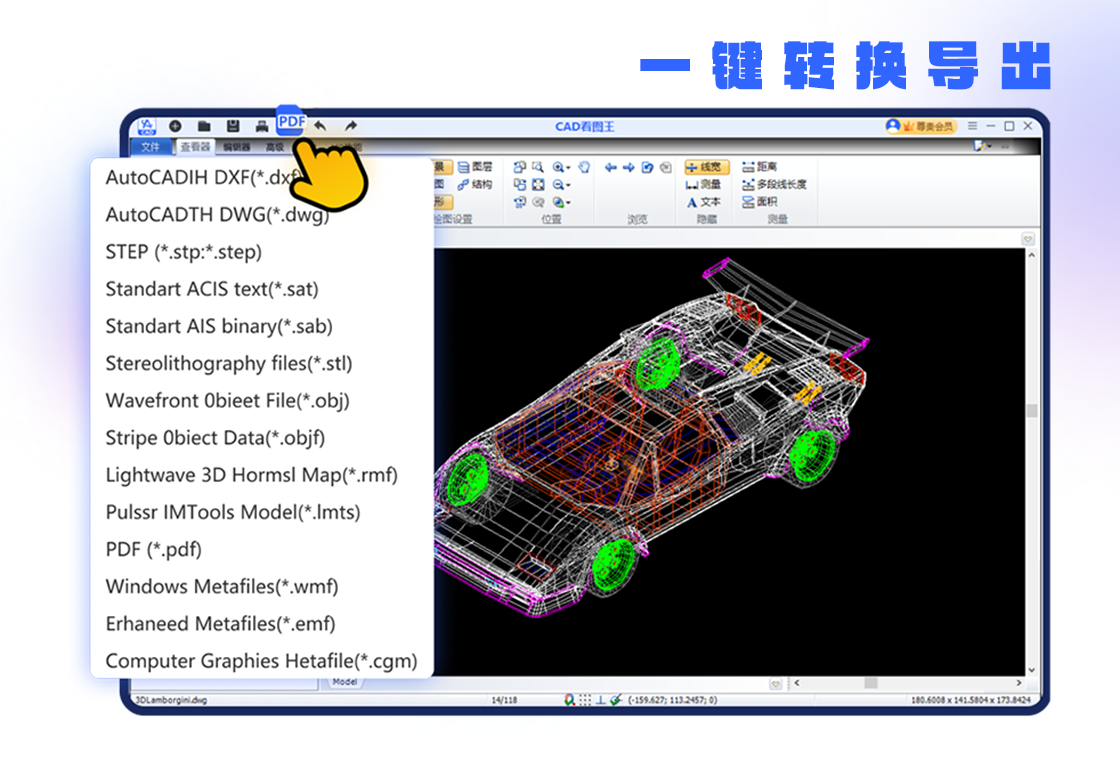Image resolution: width=1120 pixels, height=760 pixels.
Task: Select the pan hand tool
Action: tap(584, 167)
